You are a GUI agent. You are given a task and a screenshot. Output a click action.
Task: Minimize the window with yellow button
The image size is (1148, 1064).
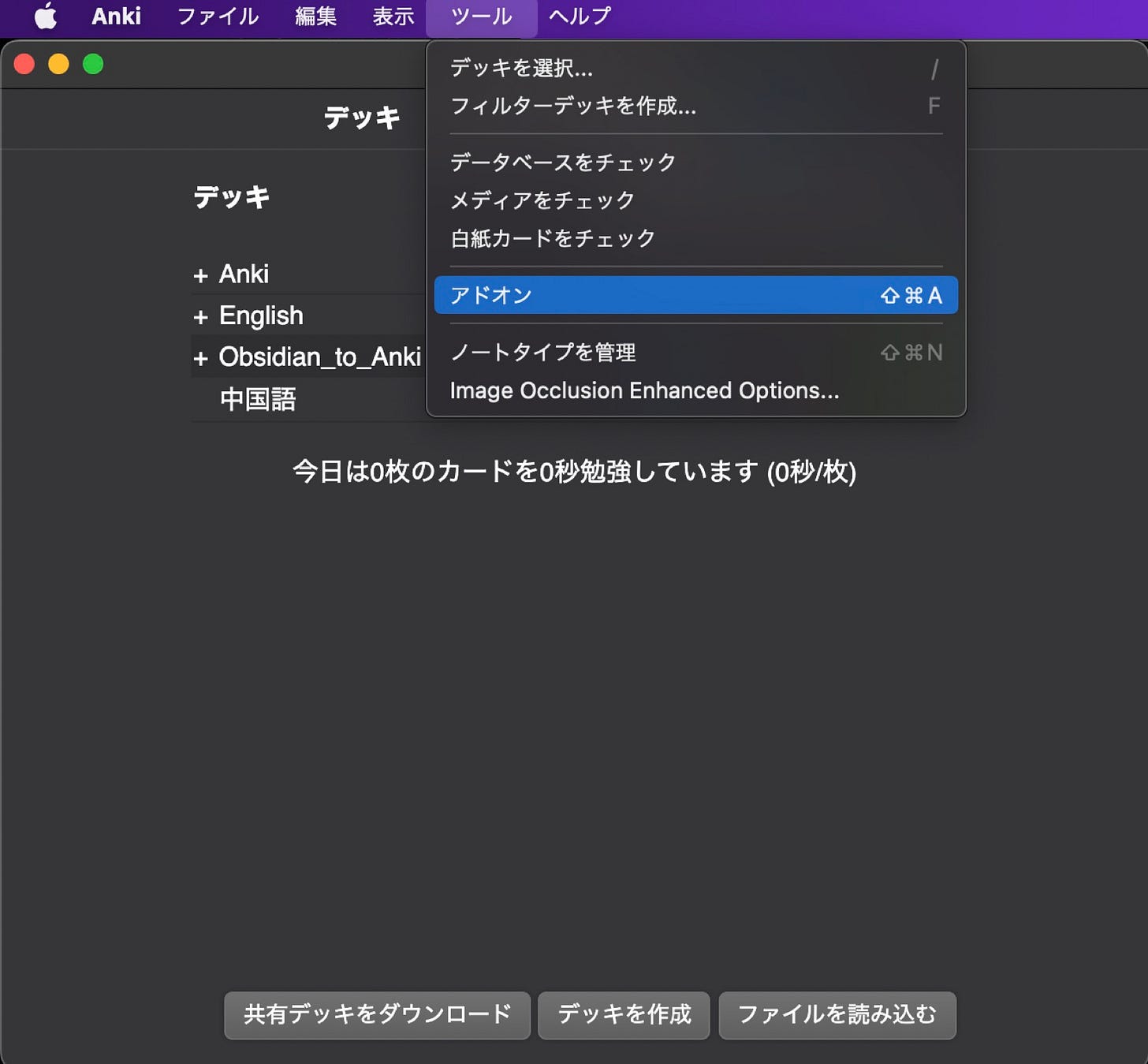58,64
